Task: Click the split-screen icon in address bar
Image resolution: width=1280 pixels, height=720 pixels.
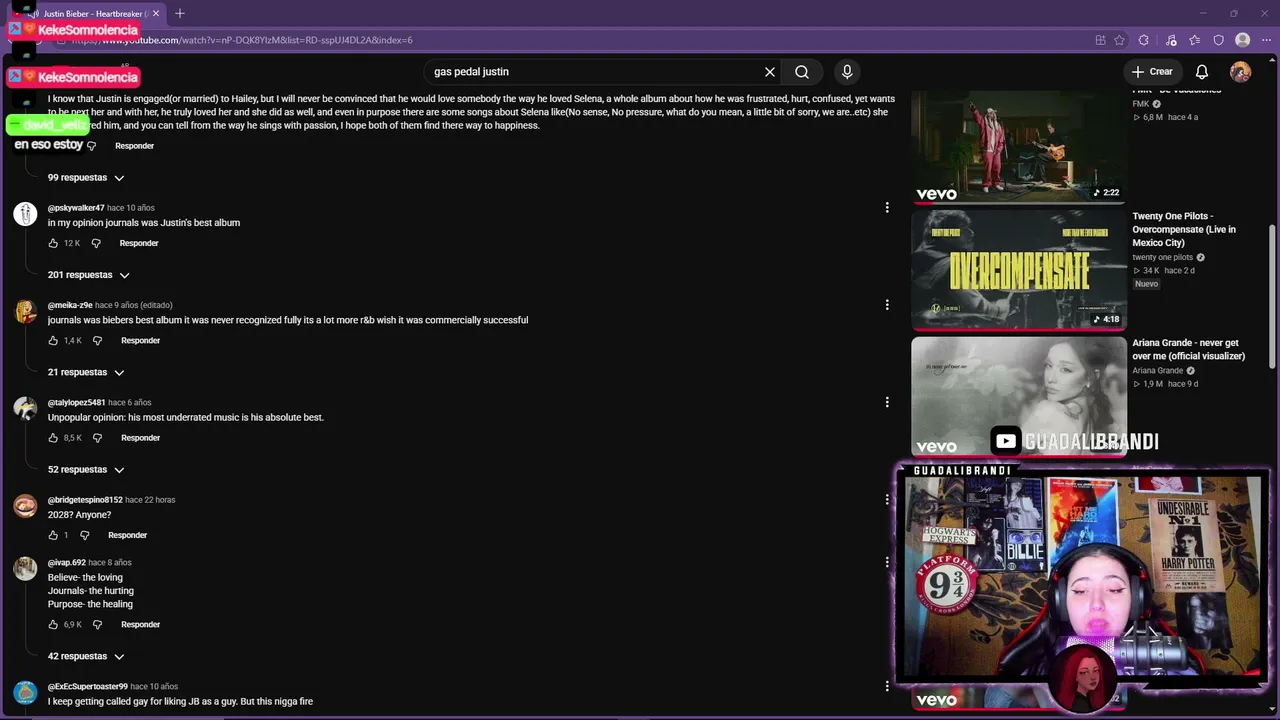Action: point(1100,40)
